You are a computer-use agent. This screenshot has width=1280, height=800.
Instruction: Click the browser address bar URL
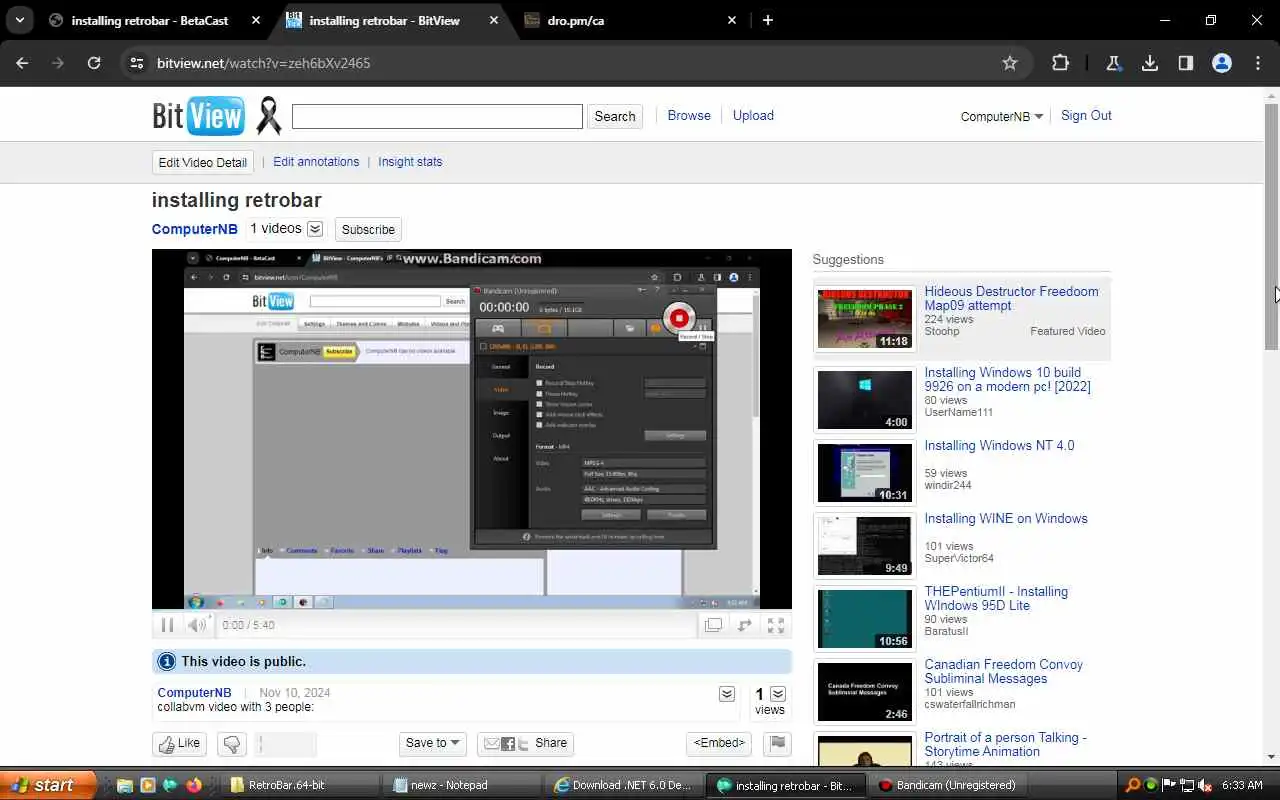coord(264,63)
